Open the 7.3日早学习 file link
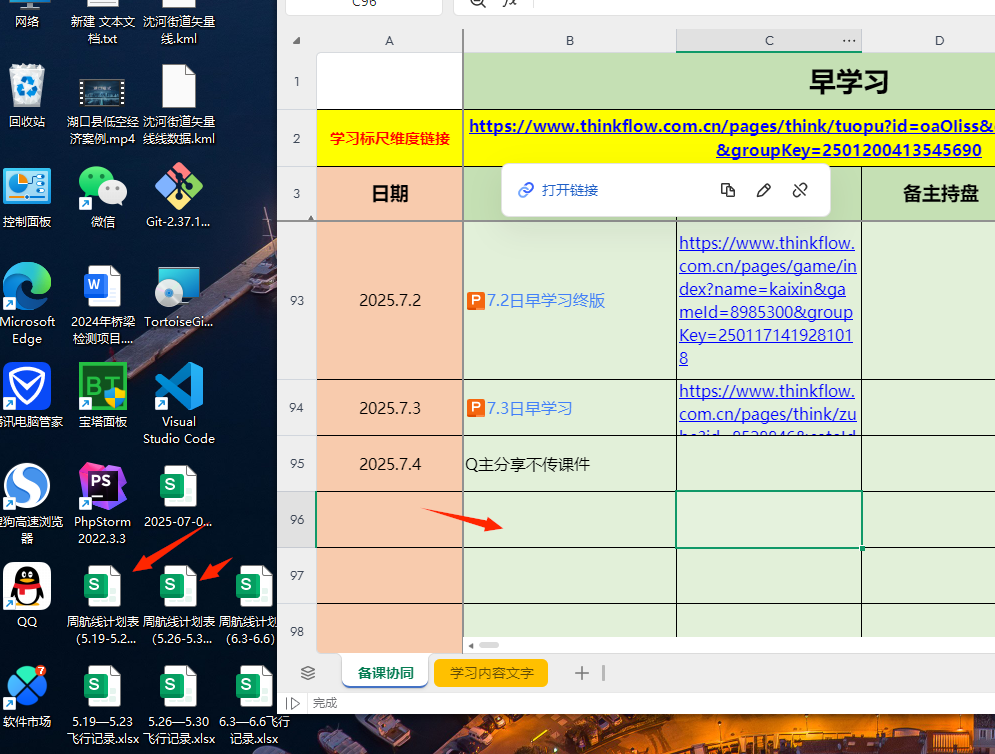This screenshot has width=995, height=754. tap(528, 408)
